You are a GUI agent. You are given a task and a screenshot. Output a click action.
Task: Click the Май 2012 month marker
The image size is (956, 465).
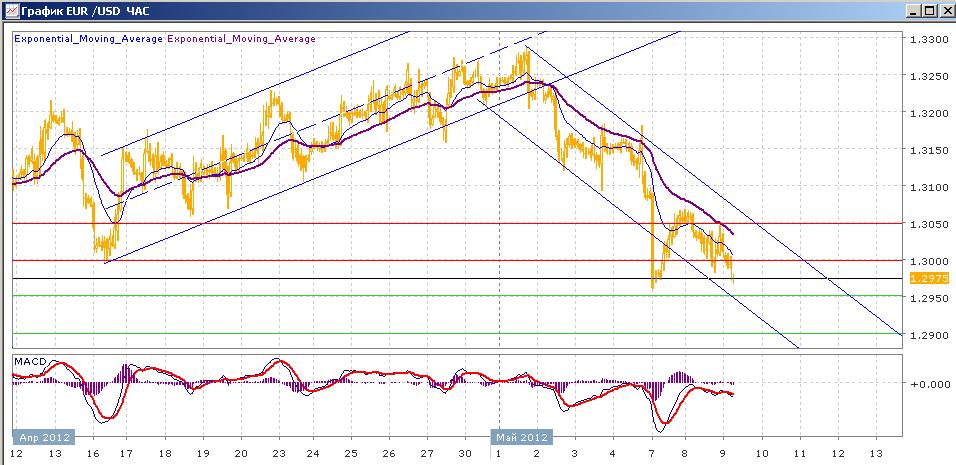[x=521, y=438]
